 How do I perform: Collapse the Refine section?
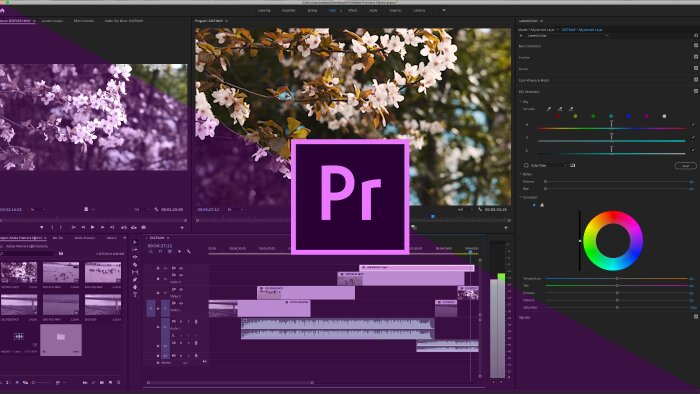(521, 174)
